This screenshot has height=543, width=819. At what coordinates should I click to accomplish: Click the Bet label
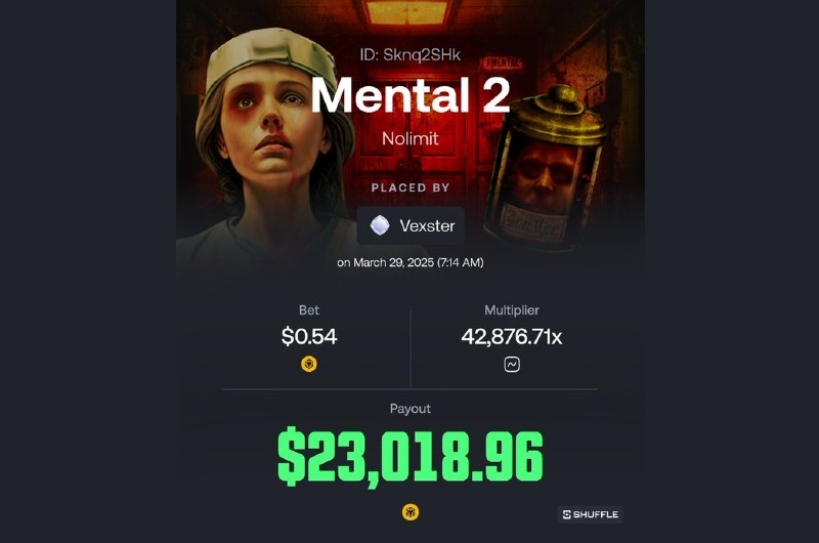coord(309,310)
